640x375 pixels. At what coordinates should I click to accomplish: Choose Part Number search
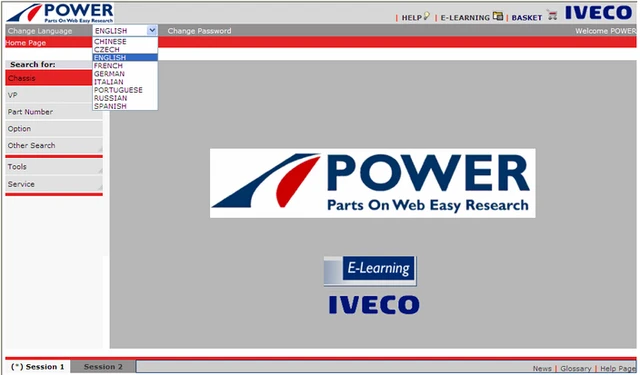pyautogui.click(x=54, y=112)
